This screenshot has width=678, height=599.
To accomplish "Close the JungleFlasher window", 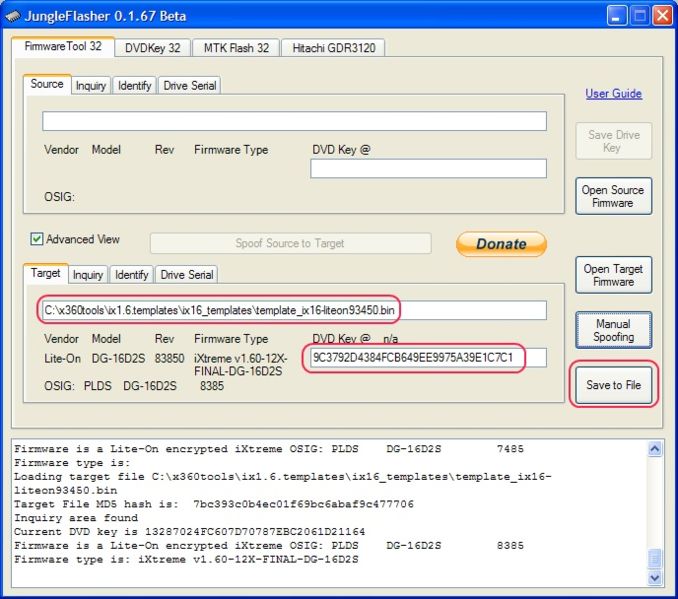I will 662,16.
